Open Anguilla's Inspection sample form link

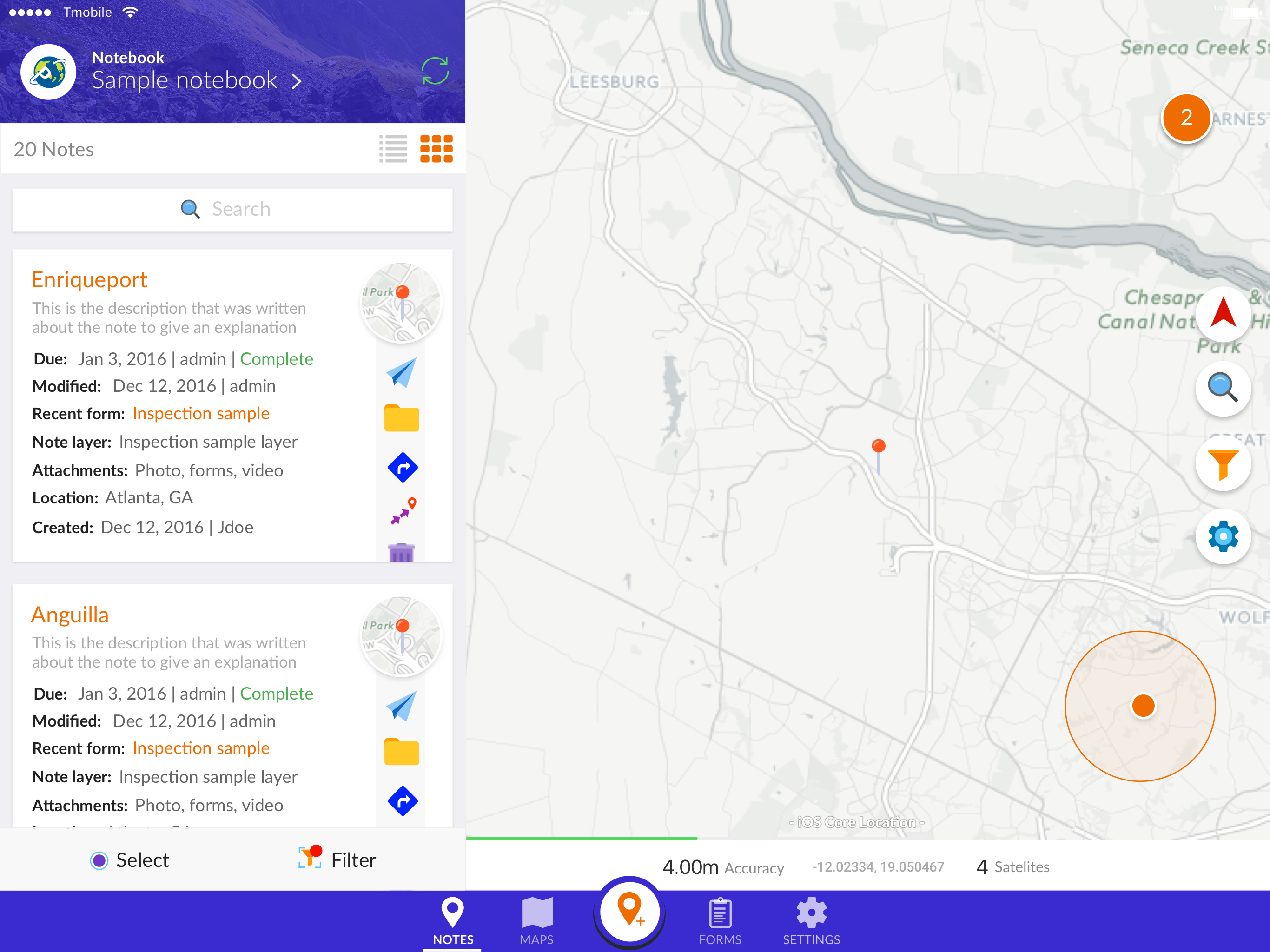click(201, 748)
